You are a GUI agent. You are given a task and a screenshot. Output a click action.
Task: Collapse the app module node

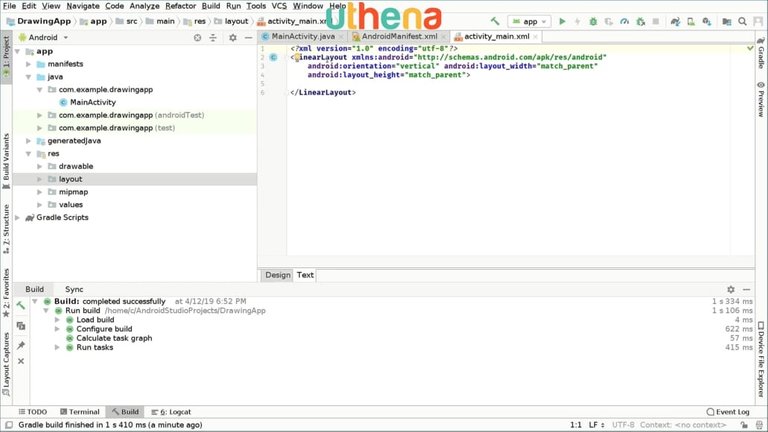[17, 51]
